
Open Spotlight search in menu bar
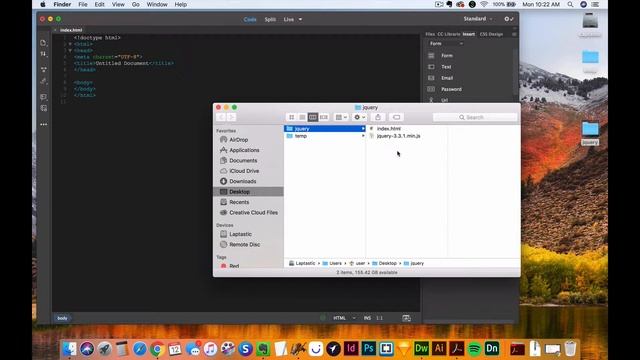570,4
